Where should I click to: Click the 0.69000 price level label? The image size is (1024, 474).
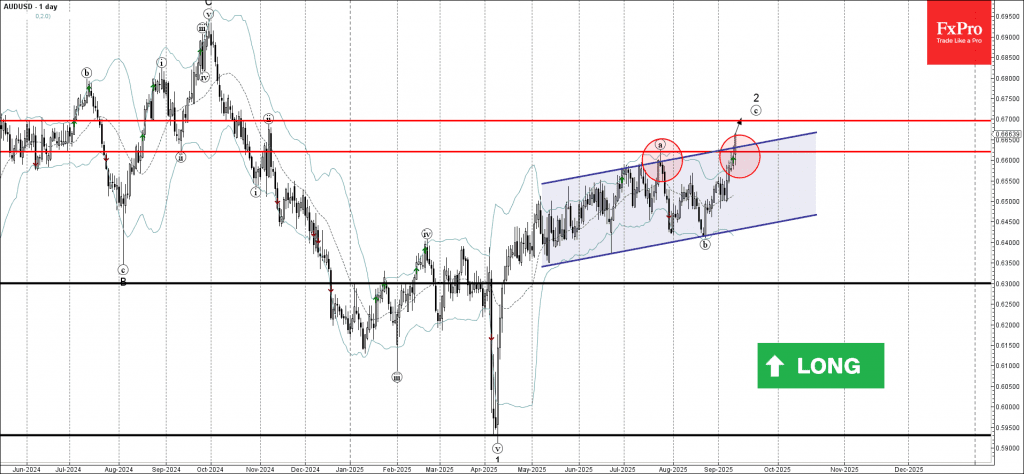(x=1007, y=37)
